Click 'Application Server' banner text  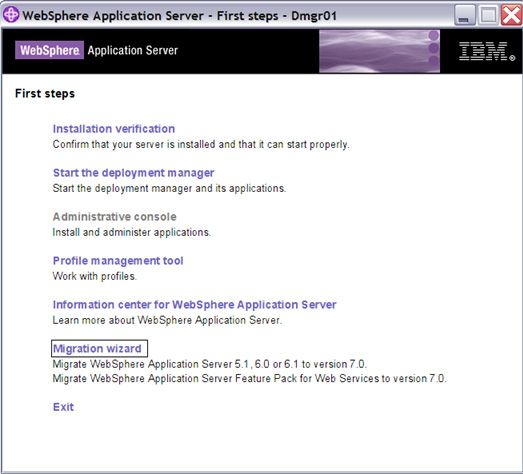133,50
